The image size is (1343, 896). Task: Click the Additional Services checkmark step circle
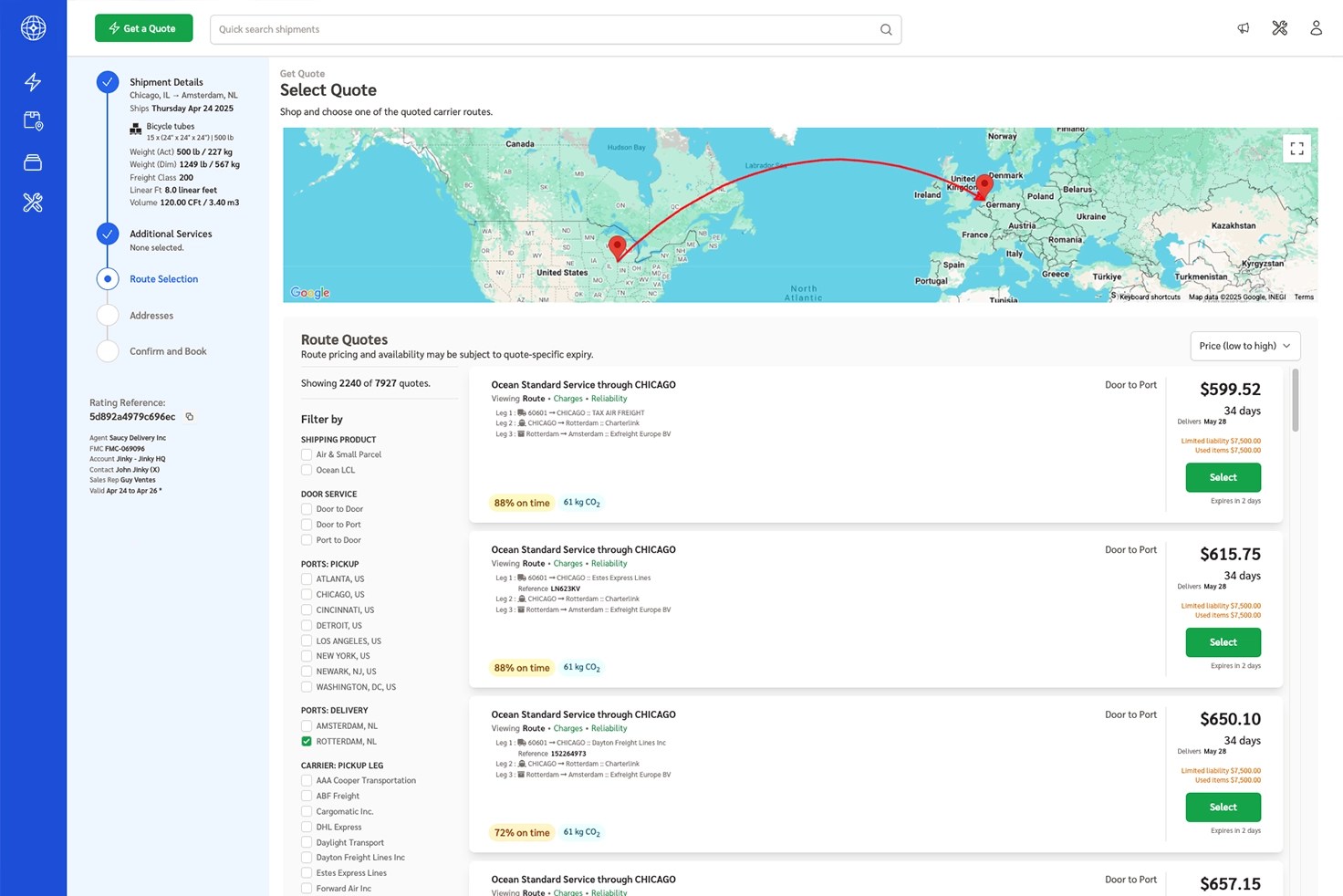tap(108, 234)
